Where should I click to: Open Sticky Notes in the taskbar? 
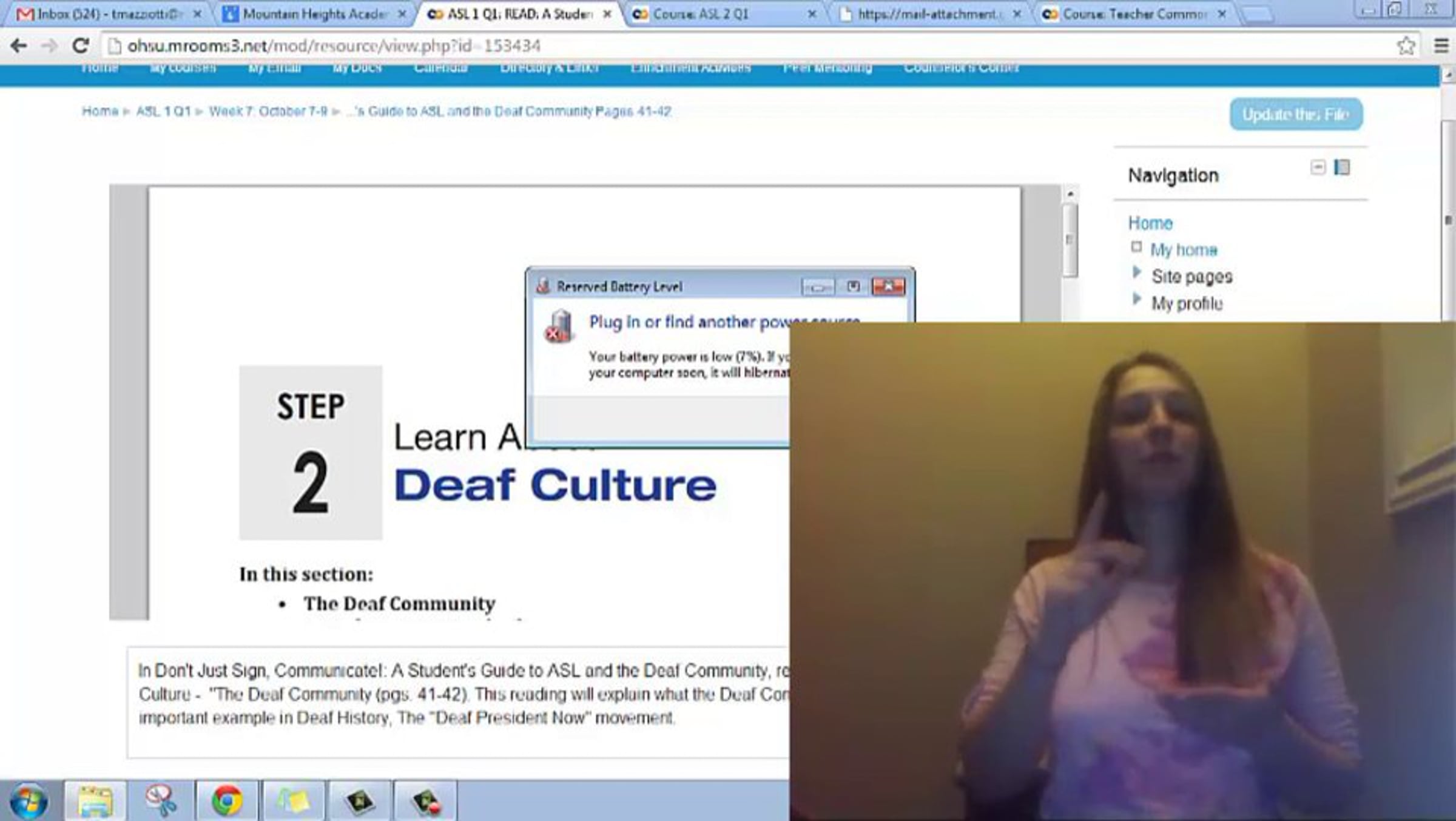pyautogui.click(x=293, y=800)
